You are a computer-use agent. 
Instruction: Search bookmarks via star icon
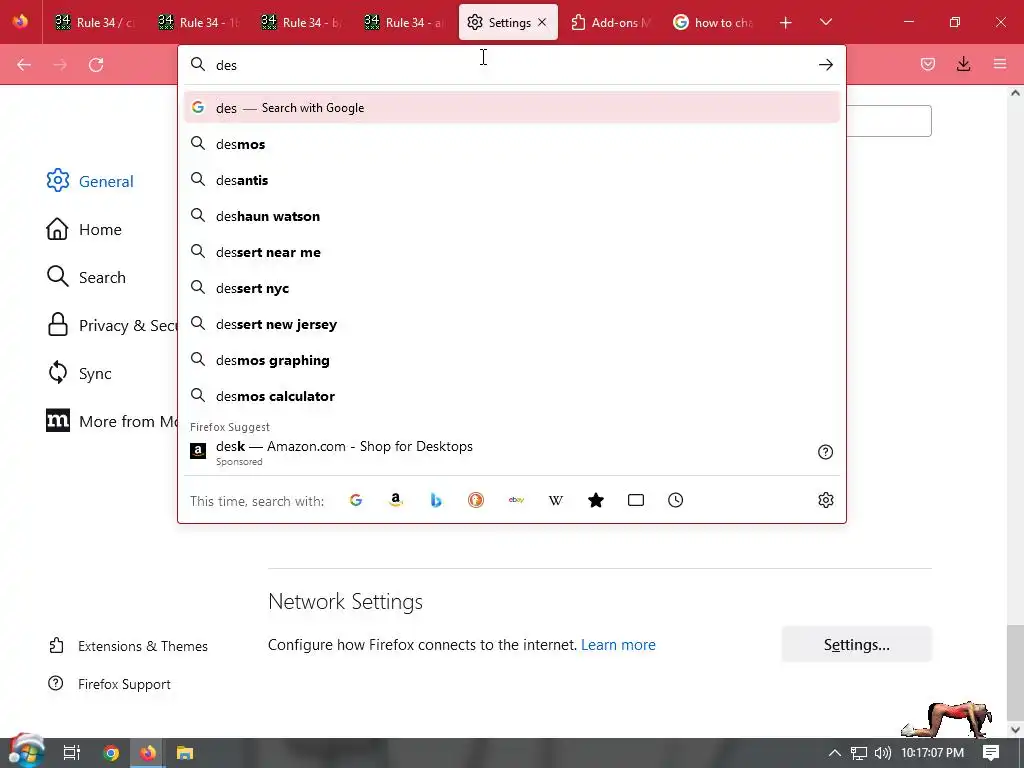click(x=596, y=500)
